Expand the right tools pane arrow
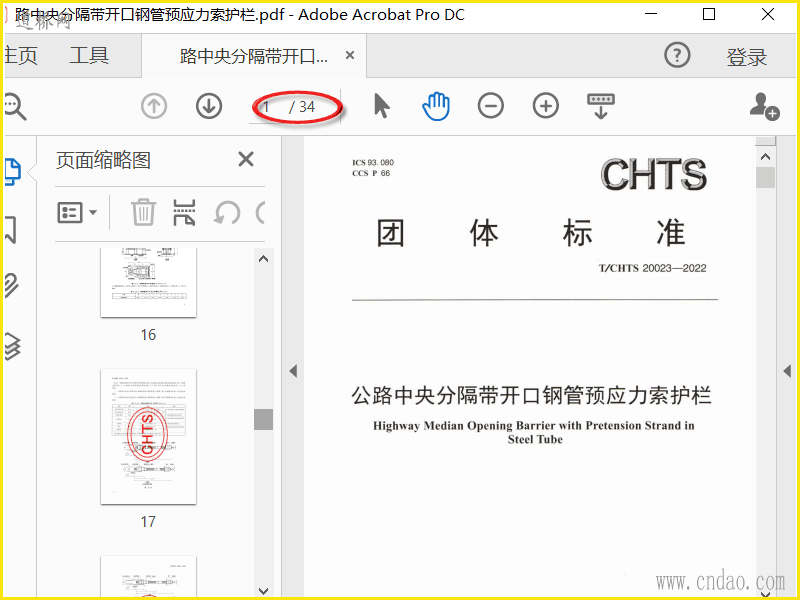The height and width of the screenshot is (600, 800). (x=787, y=371)
